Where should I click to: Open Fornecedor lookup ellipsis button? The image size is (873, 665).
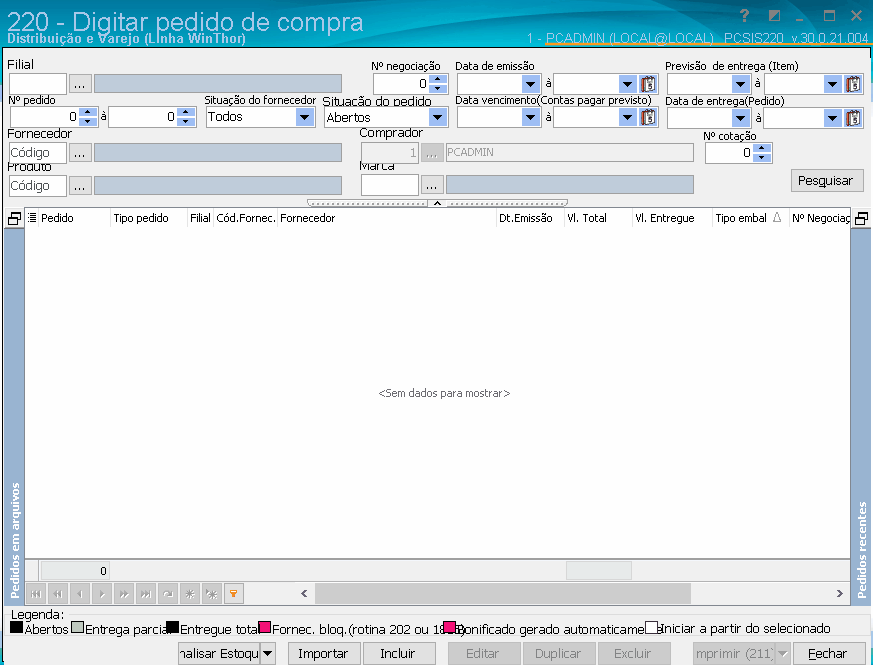point(80,153)
